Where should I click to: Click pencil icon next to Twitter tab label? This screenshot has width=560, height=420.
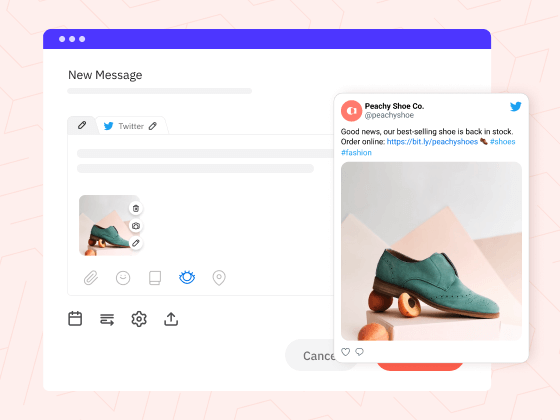click(x=153, y=126)
